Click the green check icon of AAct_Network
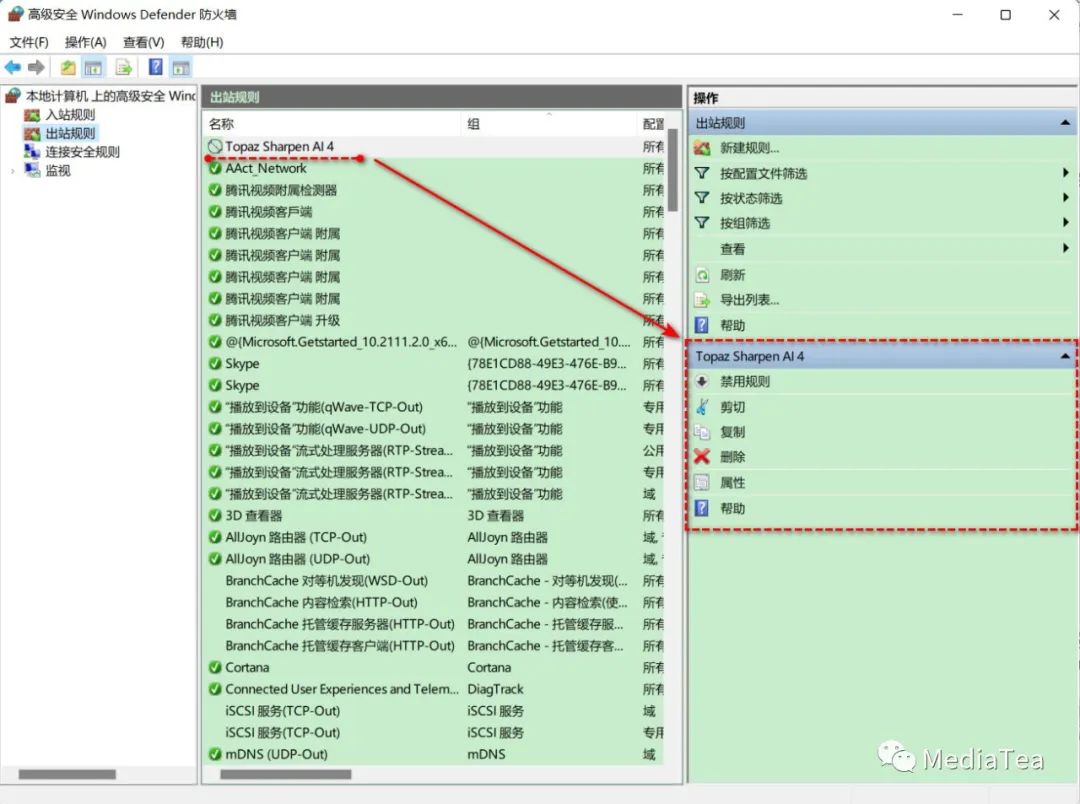This screenshot has height=804, width=1080. tap(215, 168)
